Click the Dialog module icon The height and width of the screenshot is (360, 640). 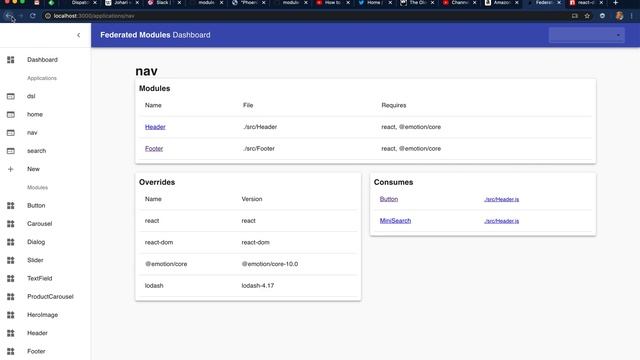[11, 242]
